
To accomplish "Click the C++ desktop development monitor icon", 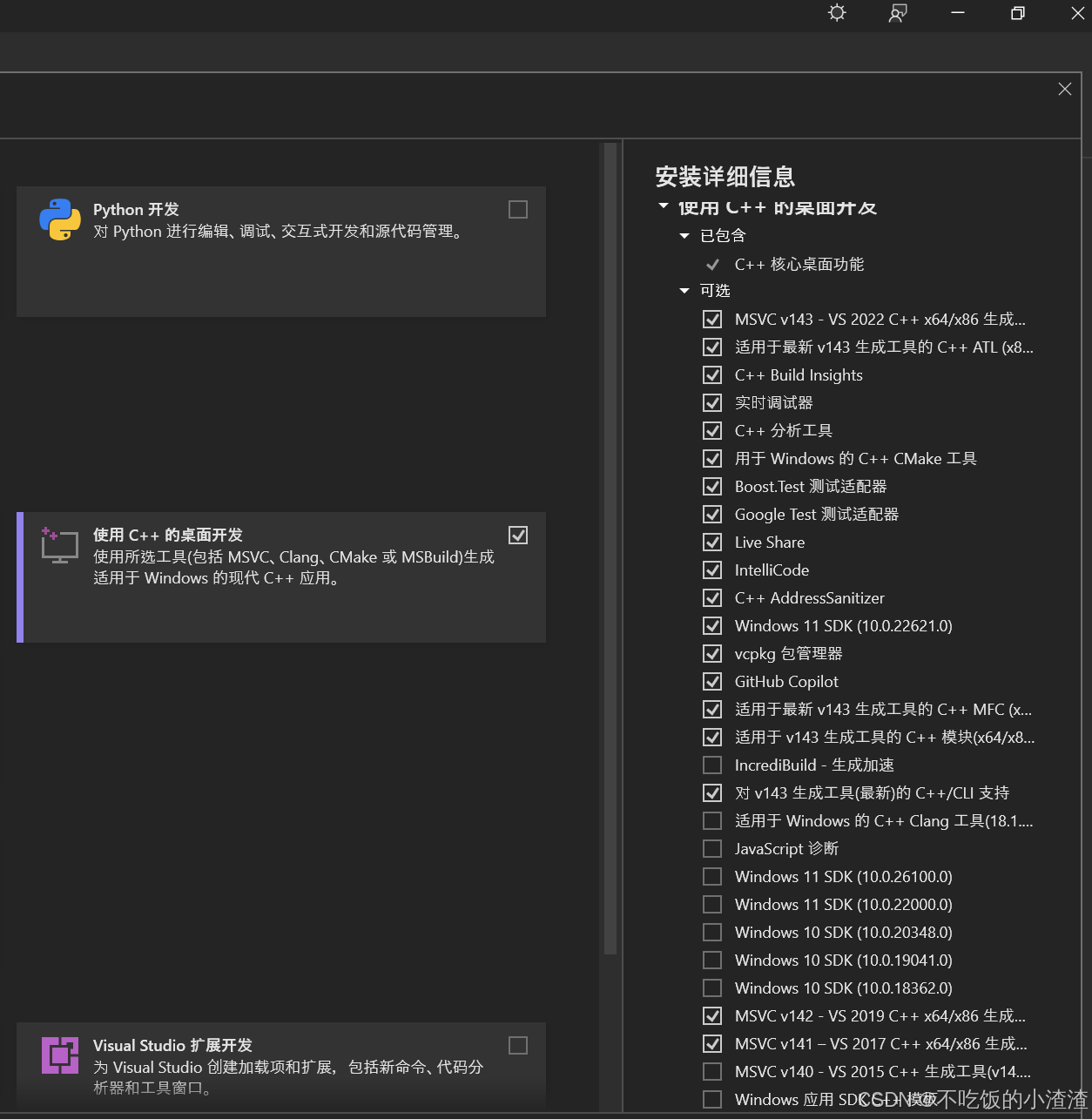I will coord(58,546).
